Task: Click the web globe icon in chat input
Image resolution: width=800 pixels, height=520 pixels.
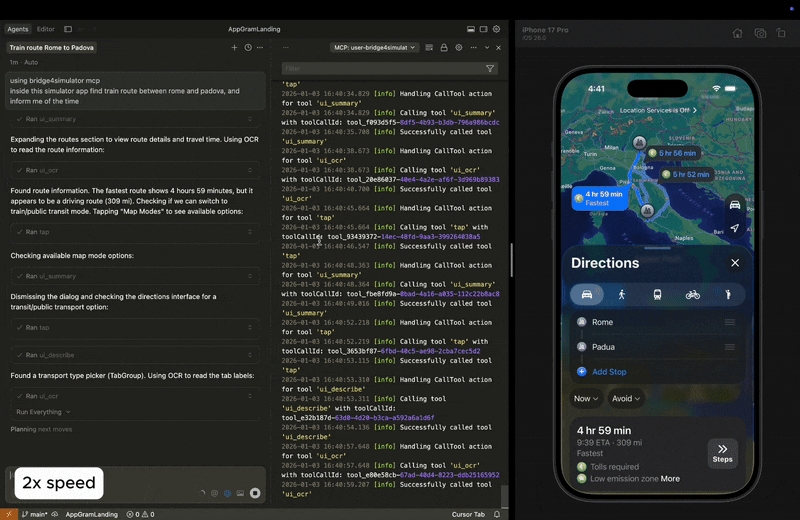Action: click(x=228, y=493)
